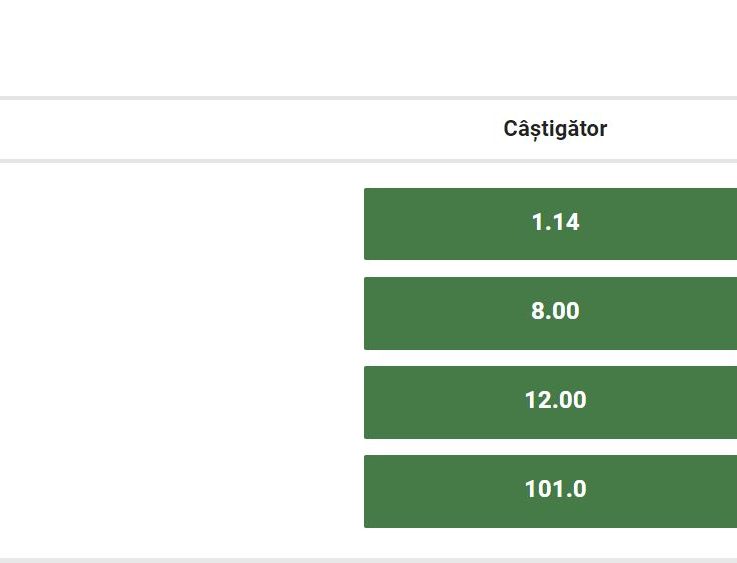The image size is (737, 563).
Task: Bet on the outsider at 101.0
Action: [550, 491]
